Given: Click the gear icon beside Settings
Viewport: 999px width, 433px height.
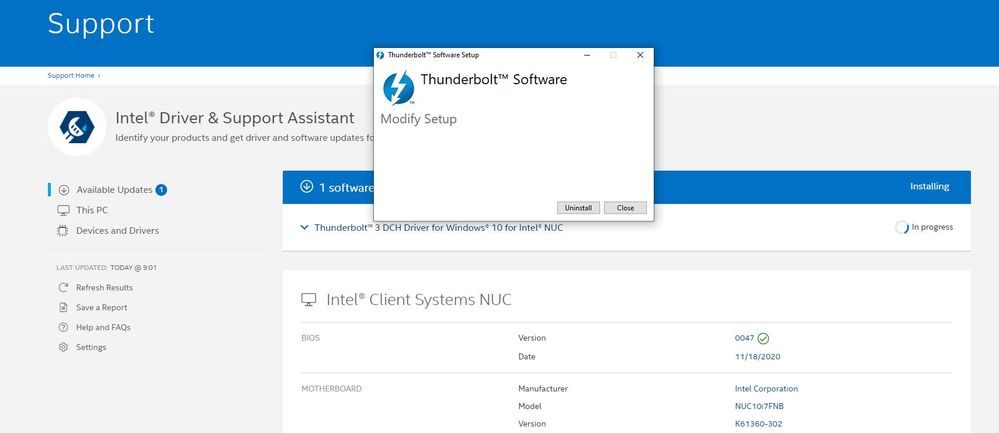Looking at the screenshot, I should point(63,347).
